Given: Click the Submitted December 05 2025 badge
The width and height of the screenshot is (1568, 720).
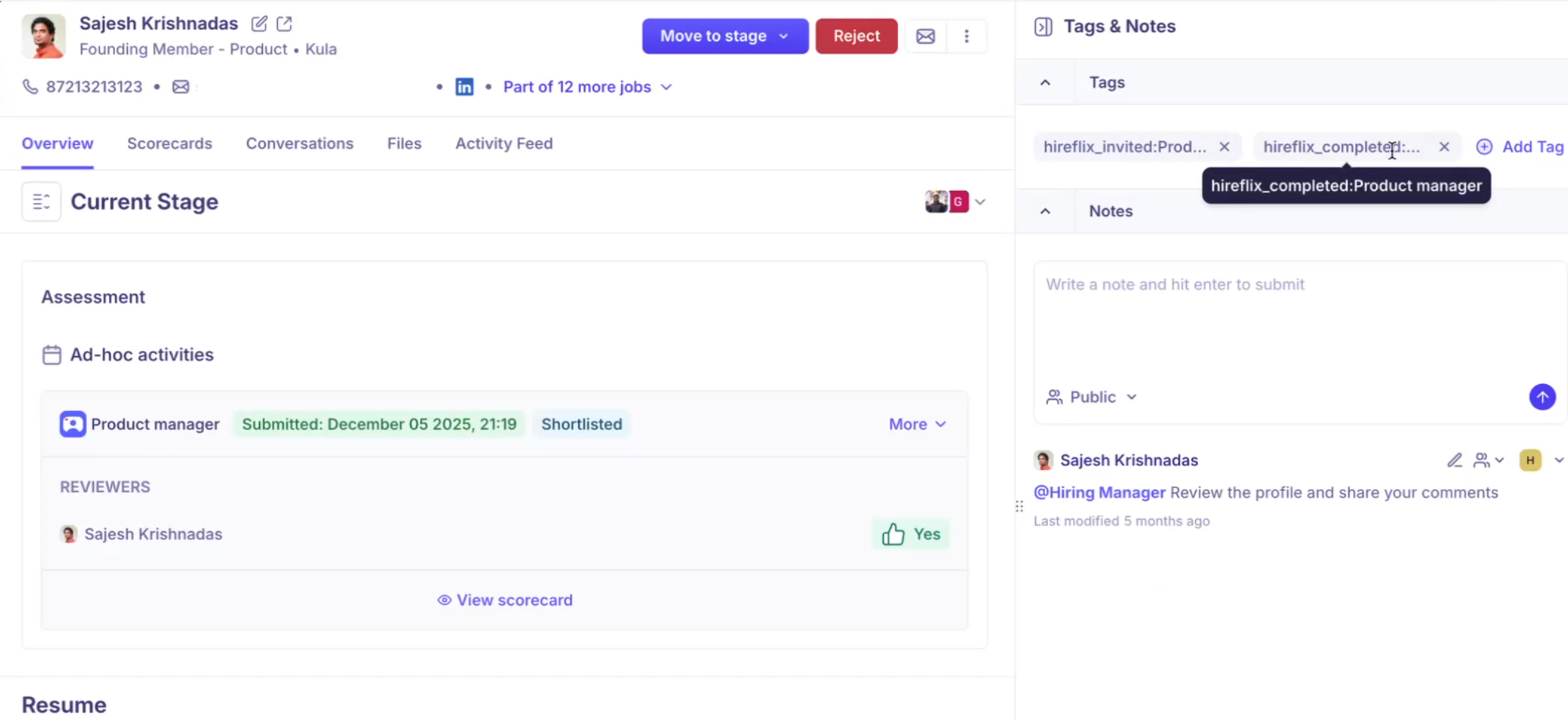Looking at the screenshot, I should [379, 424].
